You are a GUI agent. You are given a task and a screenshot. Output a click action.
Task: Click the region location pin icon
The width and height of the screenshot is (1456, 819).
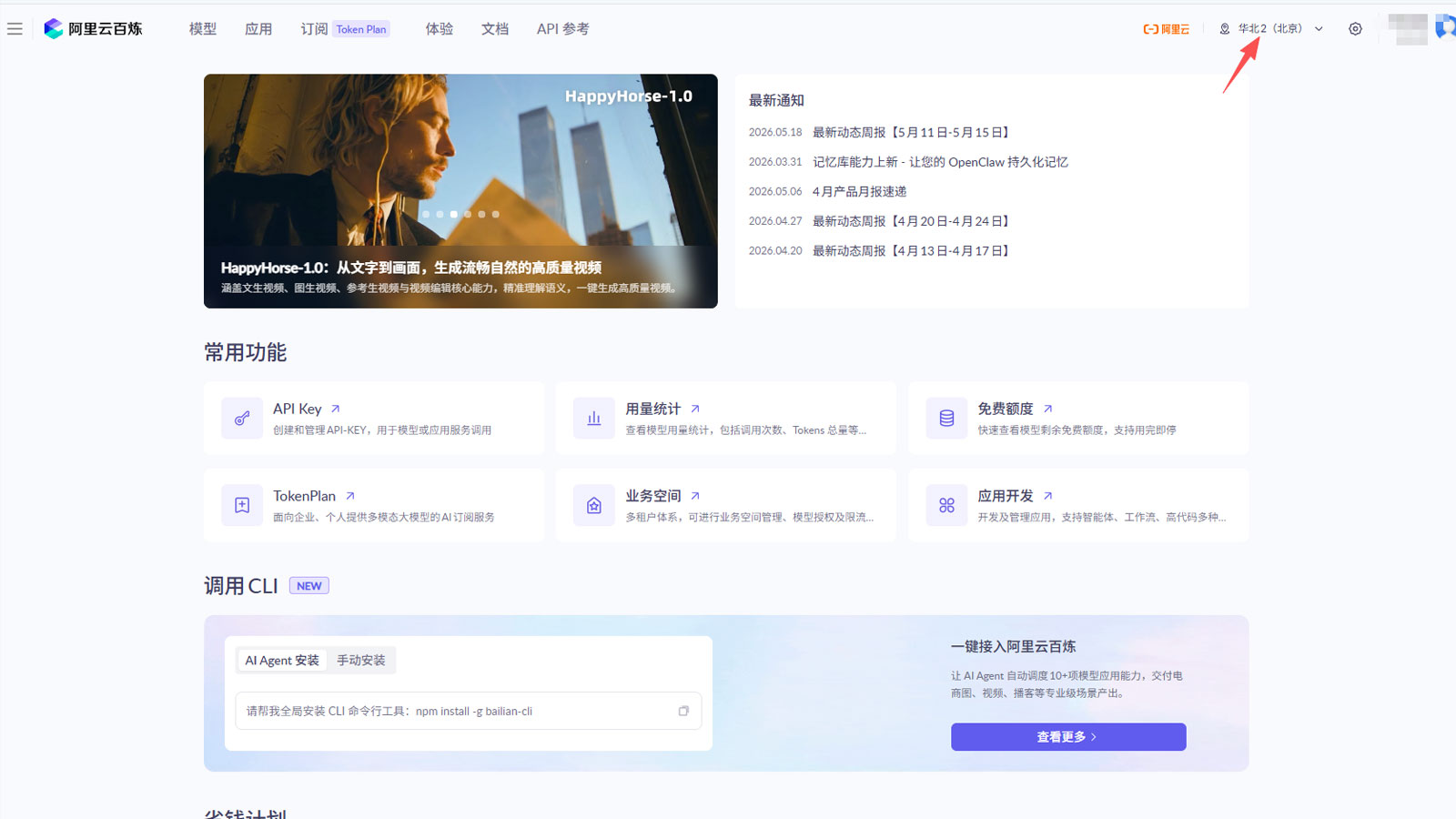click(1225, 29)
